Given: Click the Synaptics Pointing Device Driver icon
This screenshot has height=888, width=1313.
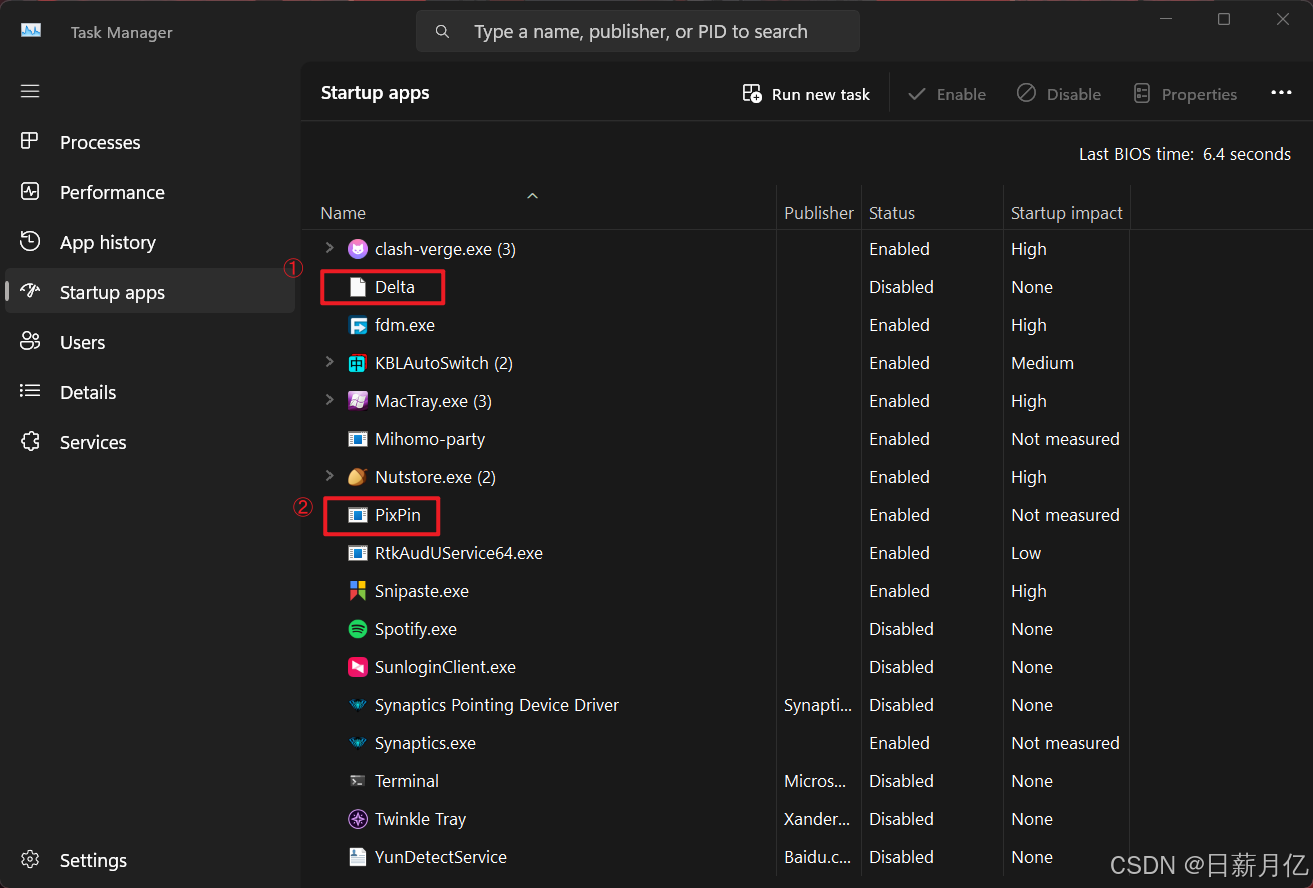Looking at the screenshot, I should coord(357,705).
